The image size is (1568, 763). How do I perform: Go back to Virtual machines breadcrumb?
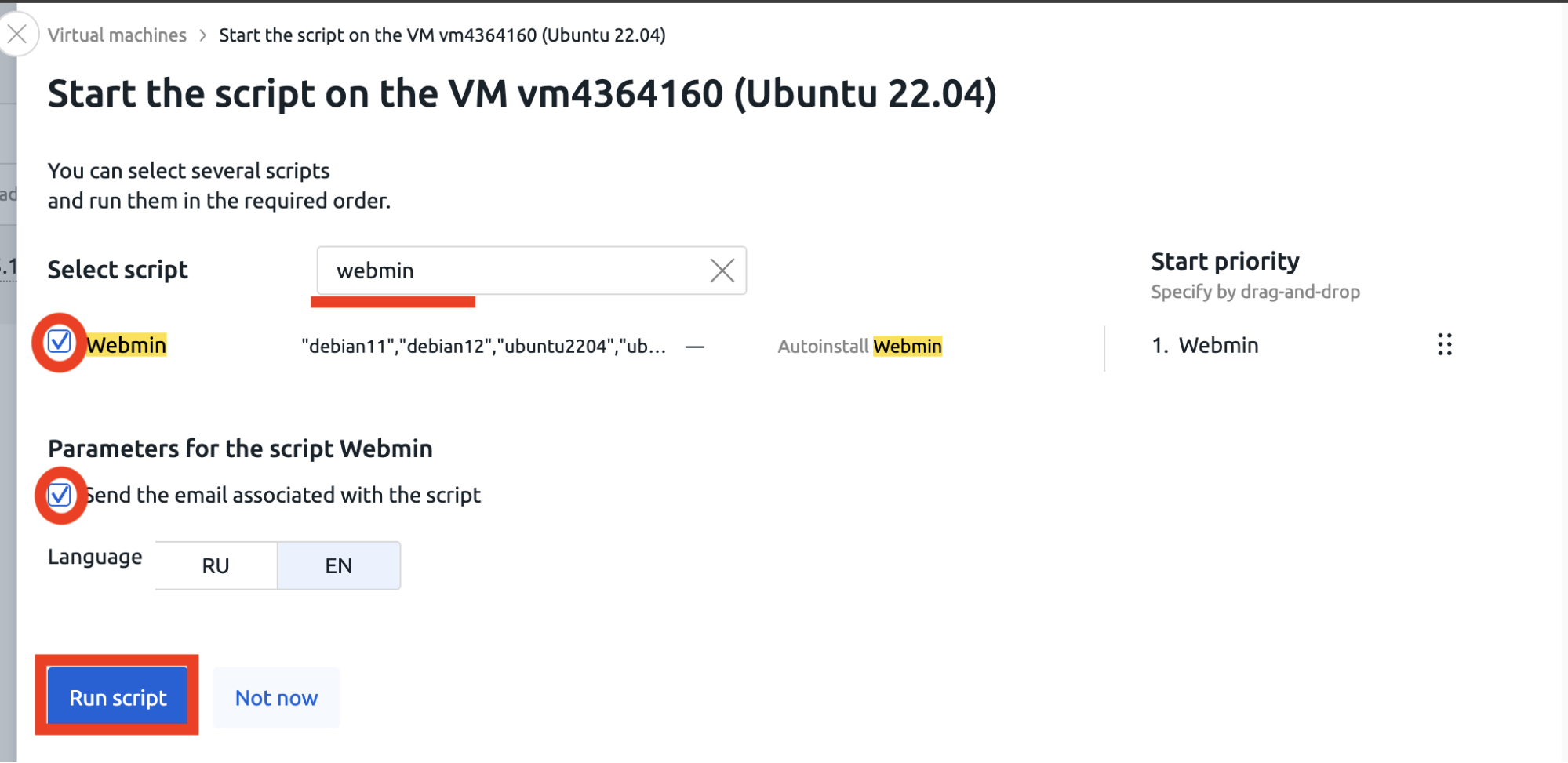coord(117,35)
